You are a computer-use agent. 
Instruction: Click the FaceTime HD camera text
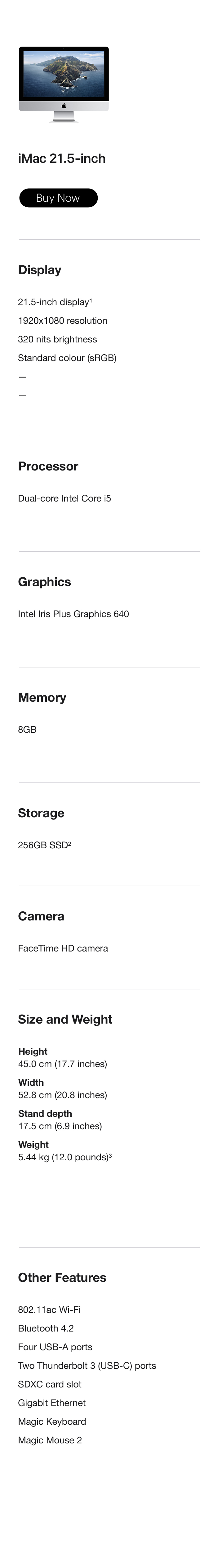coord(63,948)
